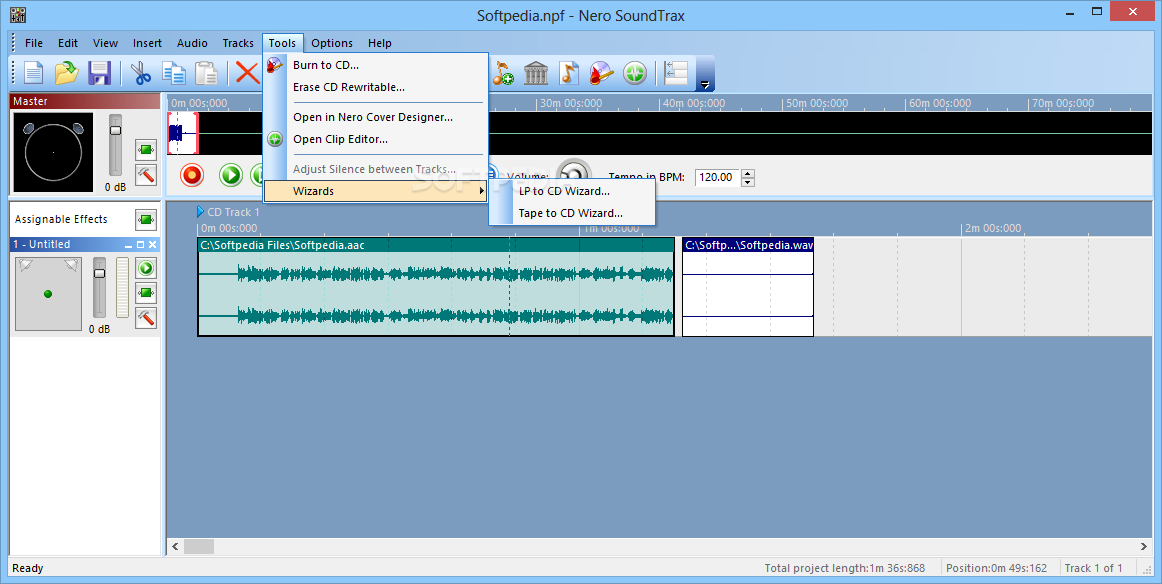Click the green dot in track 1 surround panner
Image resolution: width=1162 pixels, height=584 pixels.
tap(48, 294)
